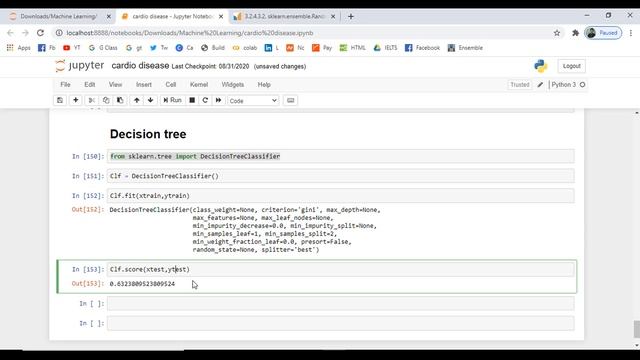Screen dimensions: 640x360
Task: Open the HTML bookmark
Action: point(353,48)
